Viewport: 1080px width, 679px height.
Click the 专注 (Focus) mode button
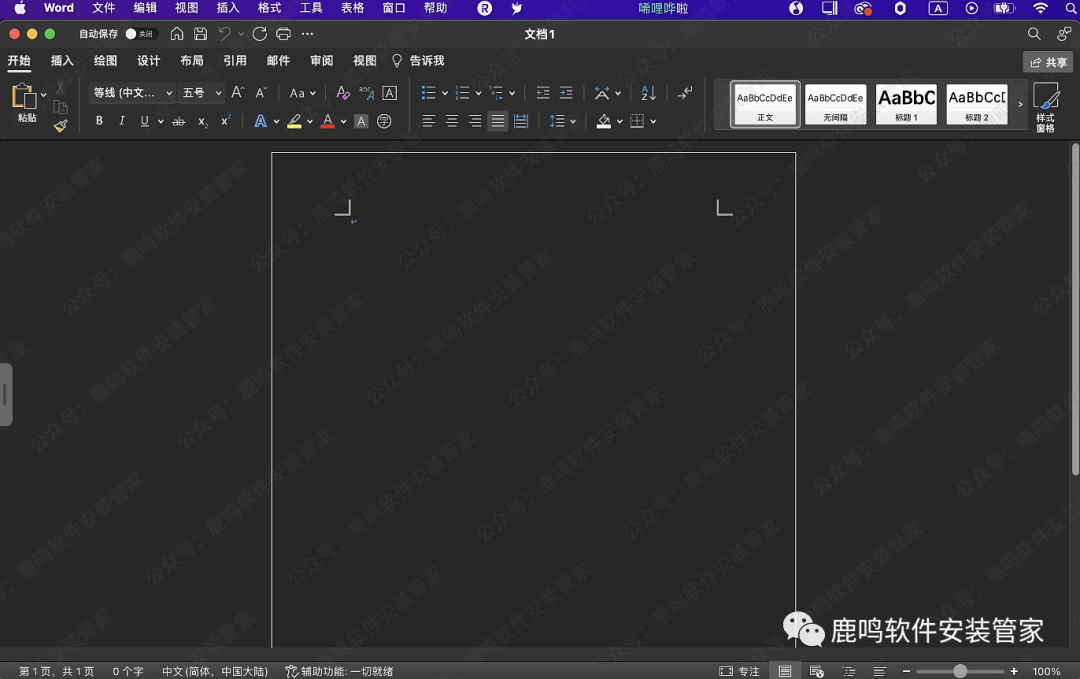coord(739,671)
